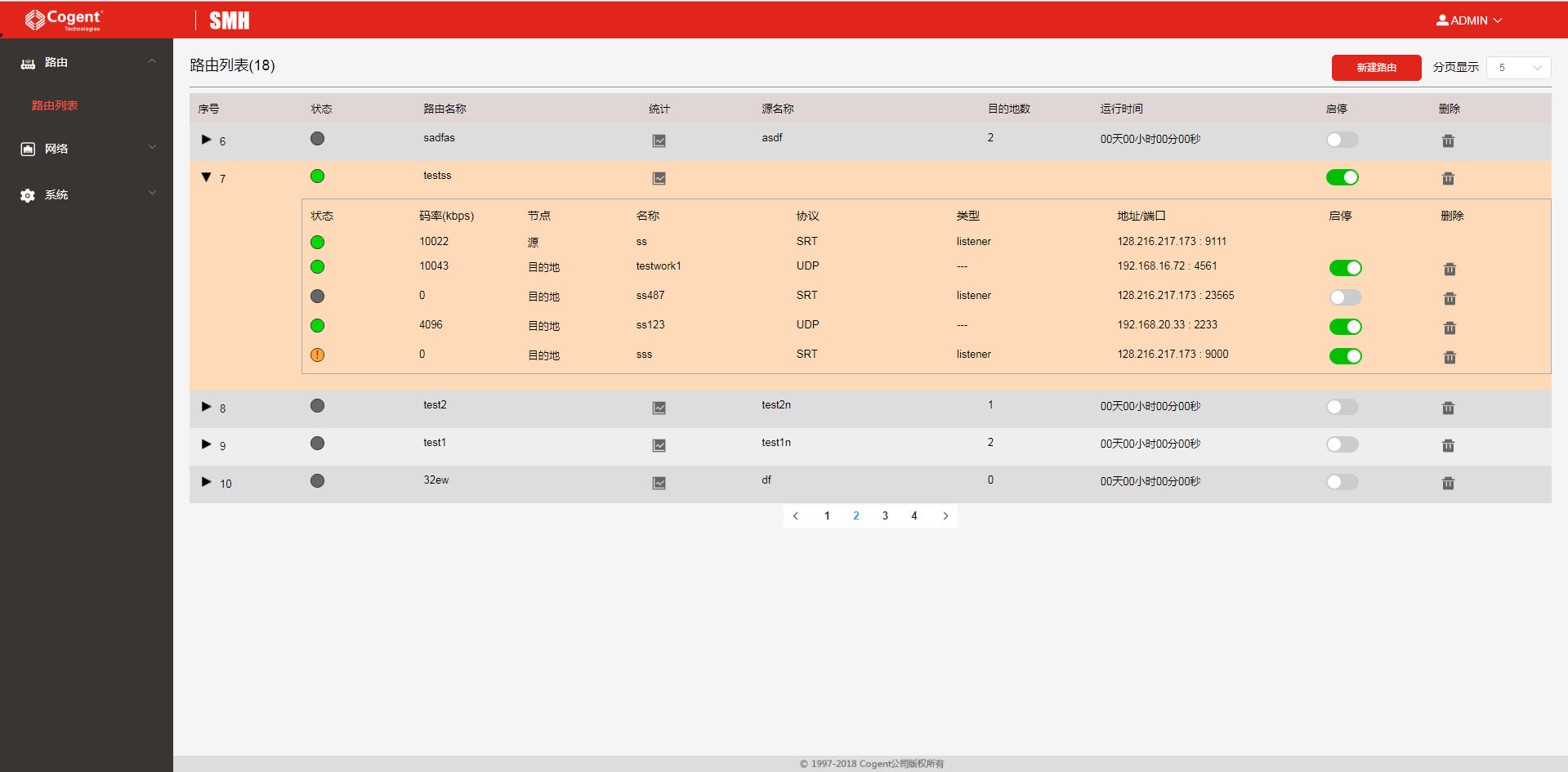Expand route row 9 triangle
The height and width of the screenshot is (772, 1568).
(206, 444)
